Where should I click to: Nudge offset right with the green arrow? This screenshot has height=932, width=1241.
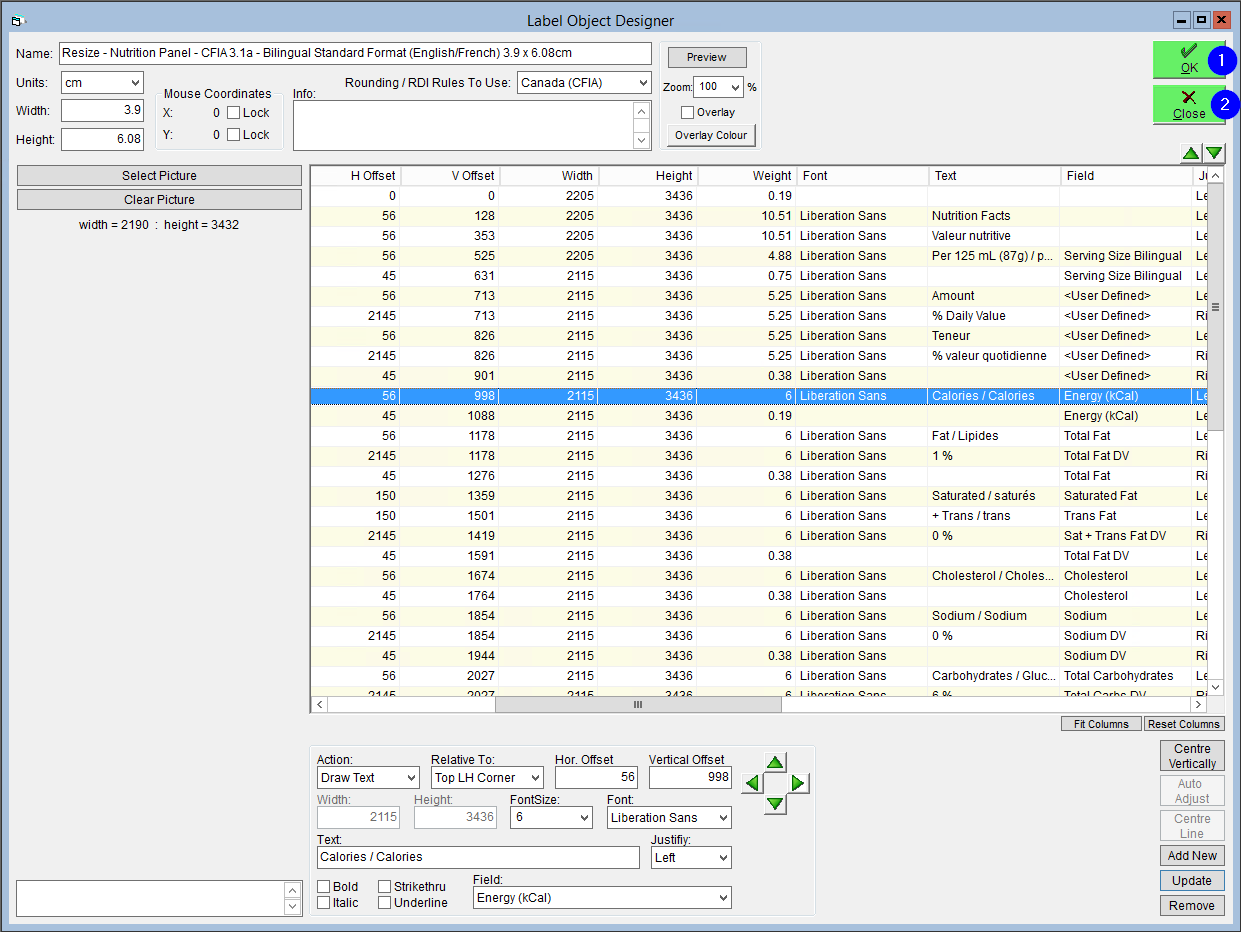(x=798, y=783)
